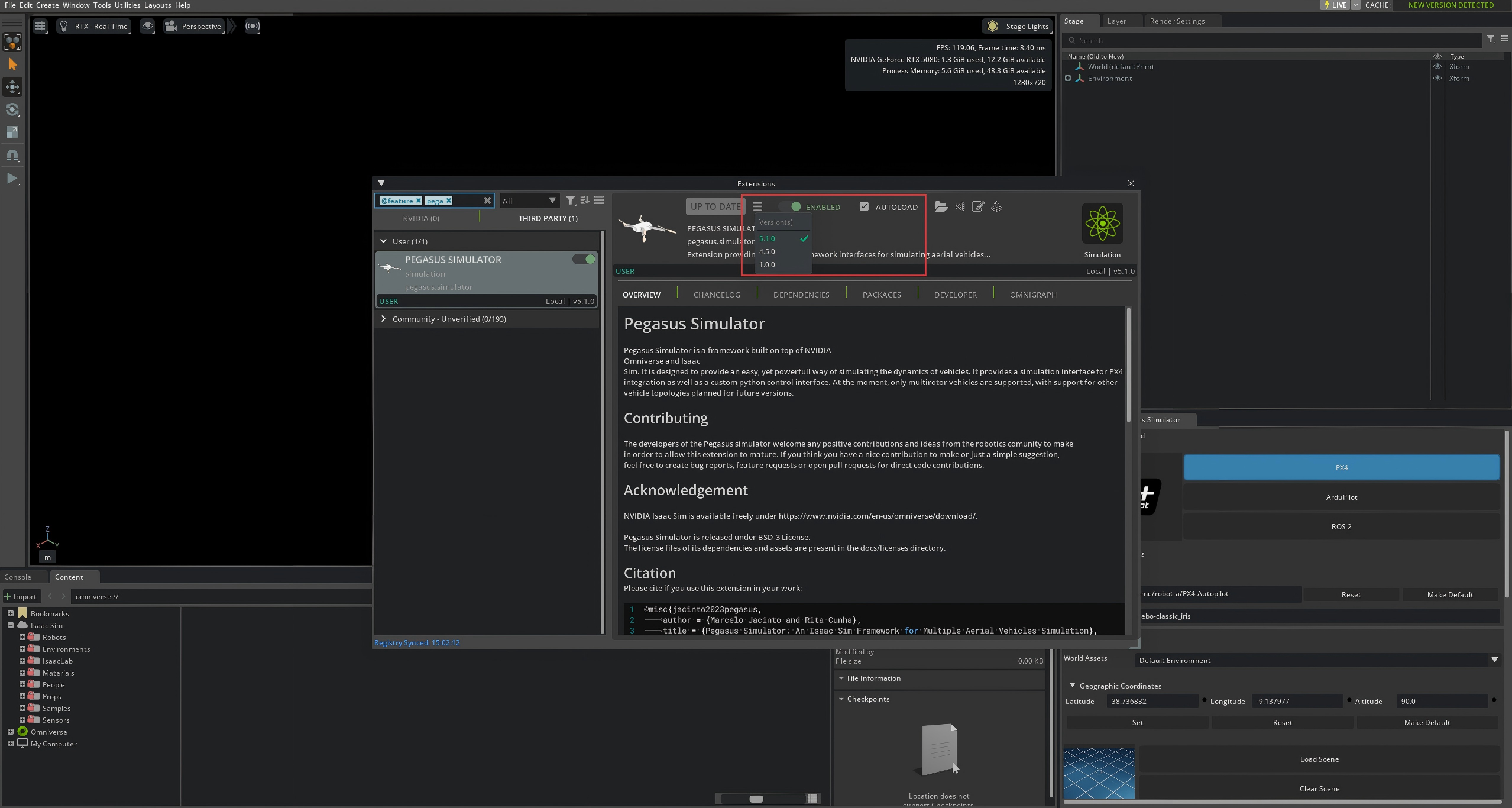
Task: Open extension in VS Code icon
Action: pyautogui.click(x=960, y=206)
